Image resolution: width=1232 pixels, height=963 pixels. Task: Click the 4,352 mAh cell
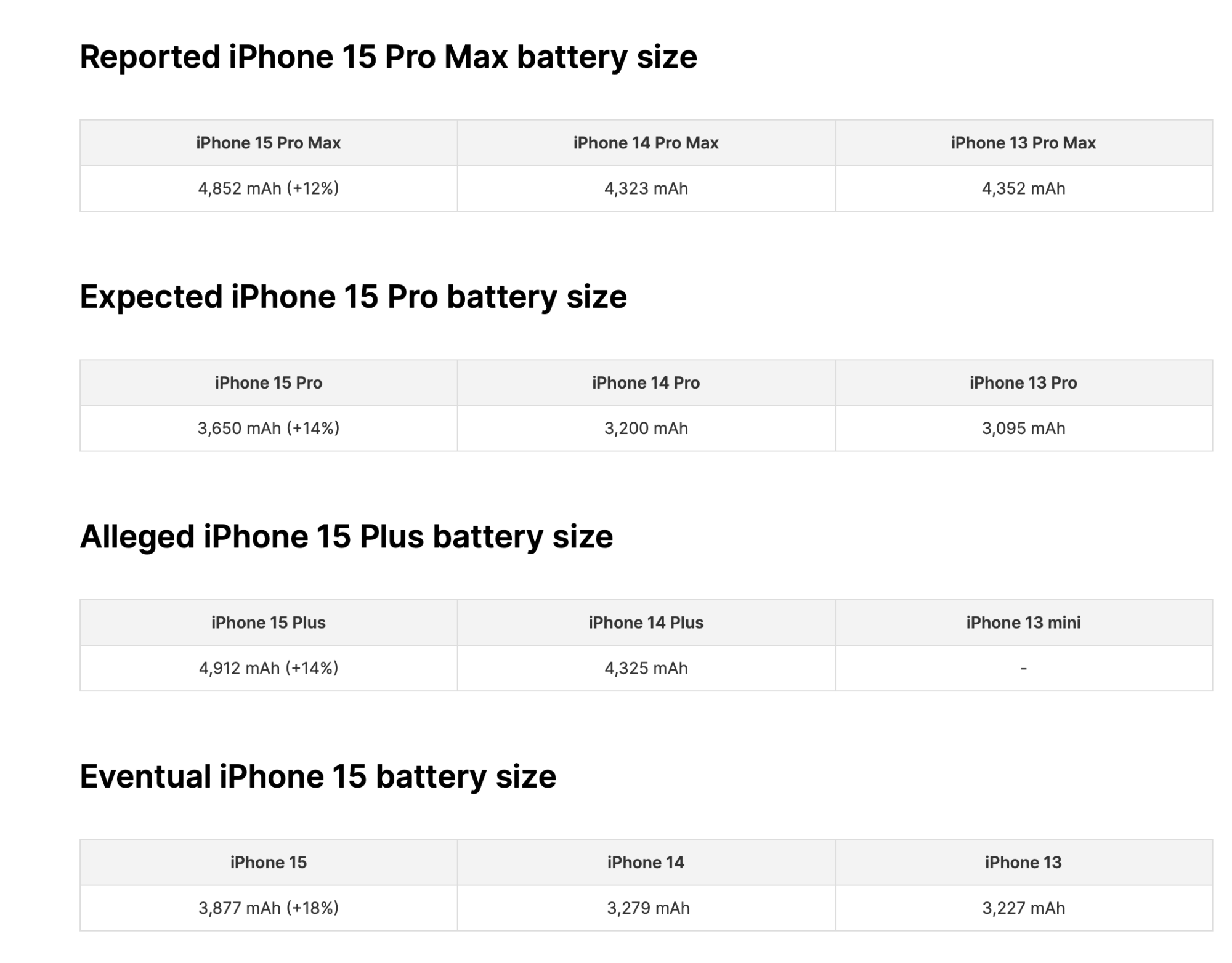[x=1023, y=188]
